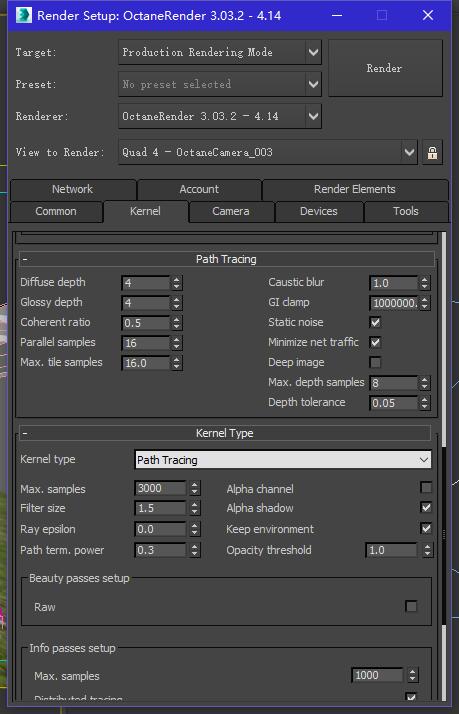Click the Ray epsilon field
This screenshot has width=459, height=714.
161,529
